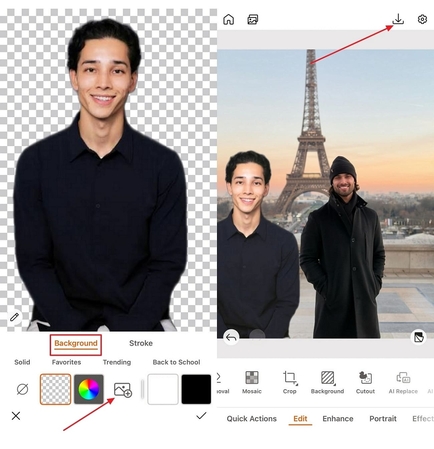This screenshot has height=449, width=434.
Task: Open the Background tool in the editor
Action: (327, 382)
